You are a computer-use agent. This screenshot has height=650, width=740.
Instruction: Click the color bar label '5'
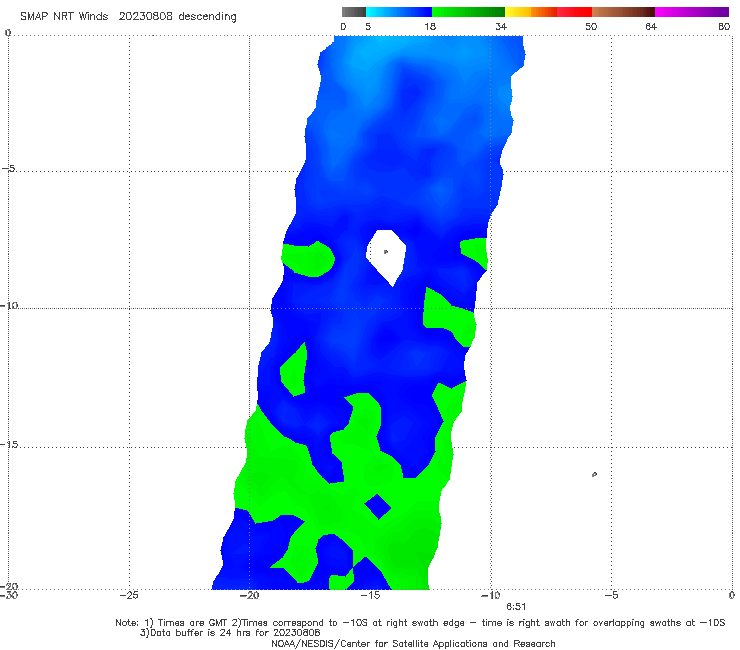coord(368,27)
